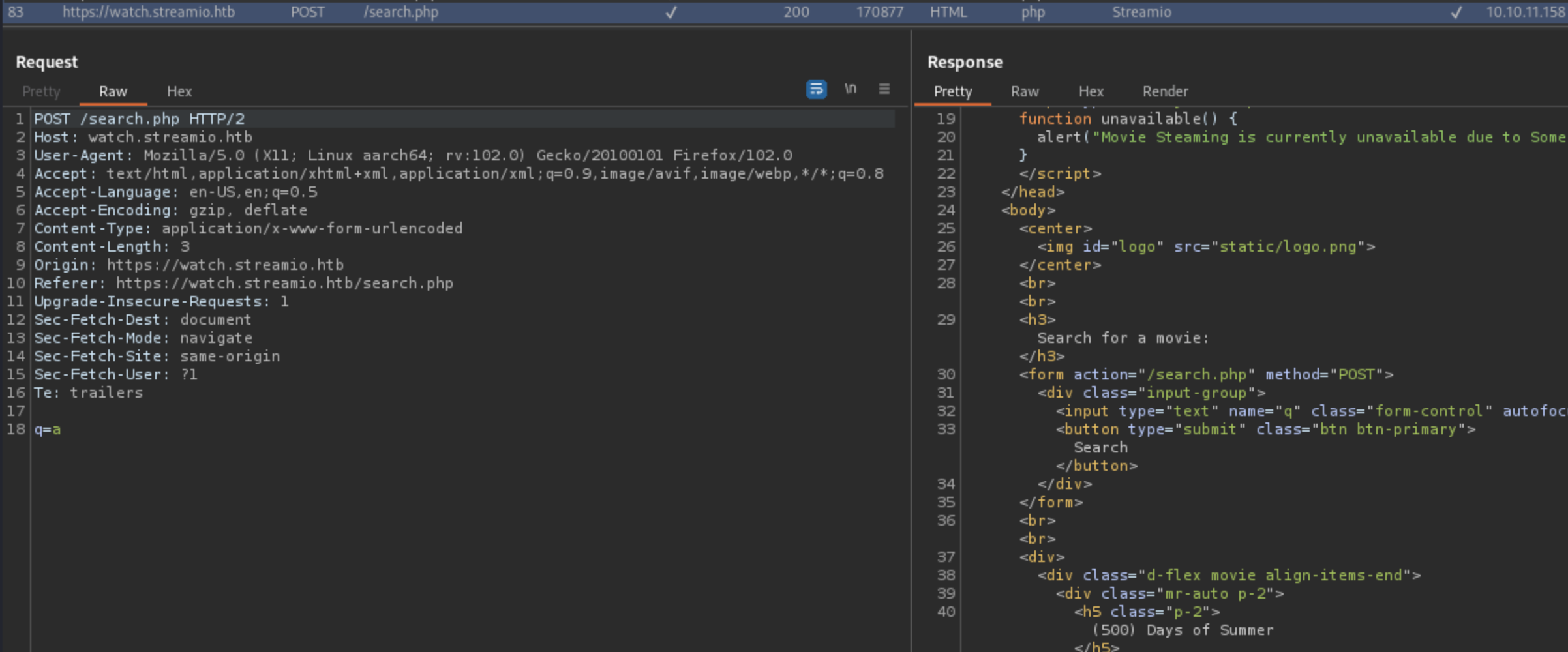Click the alert("Movie Steaming...") line in response

pyautogui.click(x=1302, y=137)
